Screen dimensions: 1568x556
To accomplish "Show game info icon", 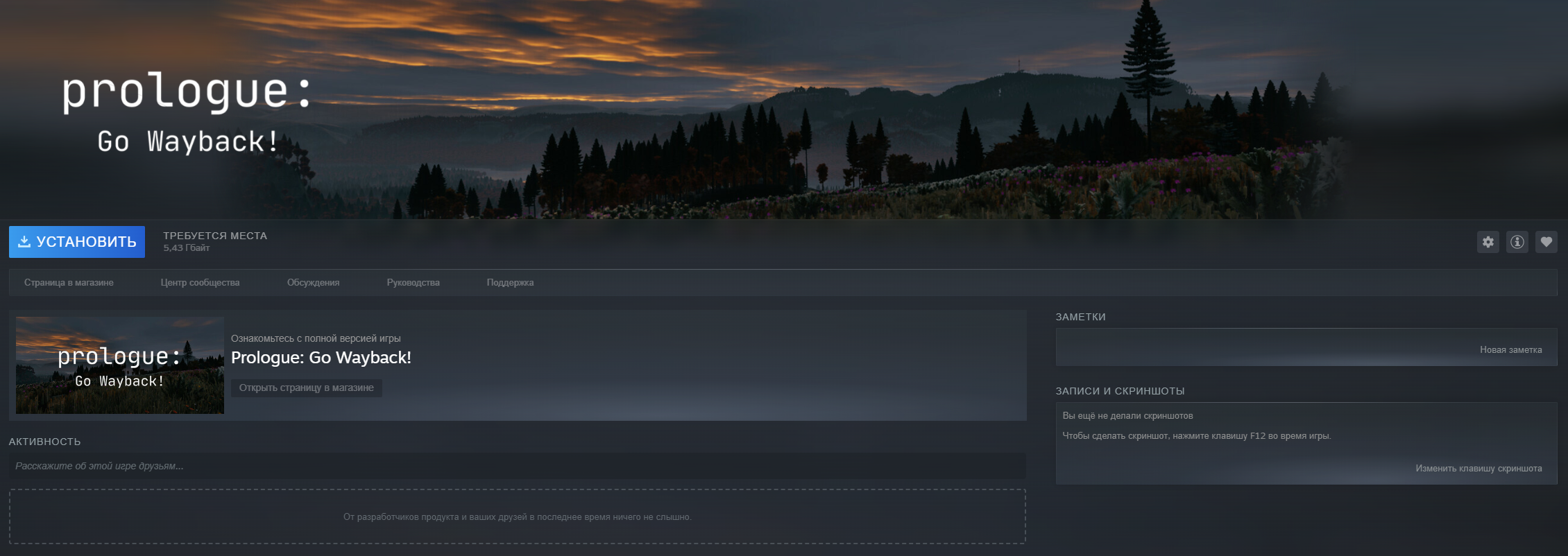I will tap(1517, 242).
